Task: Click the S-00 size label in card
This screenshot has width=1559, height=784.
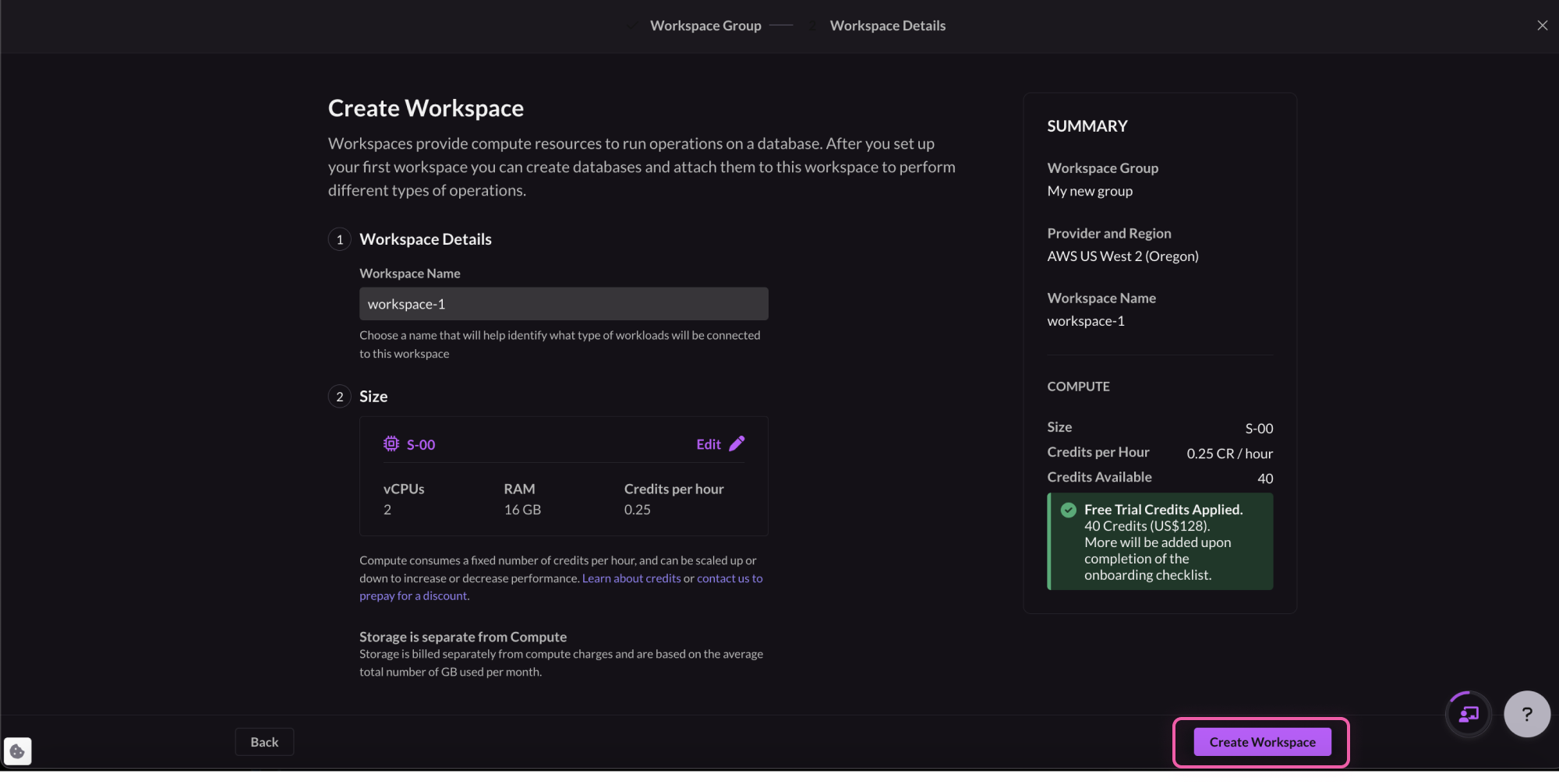Action: point(421,445)
